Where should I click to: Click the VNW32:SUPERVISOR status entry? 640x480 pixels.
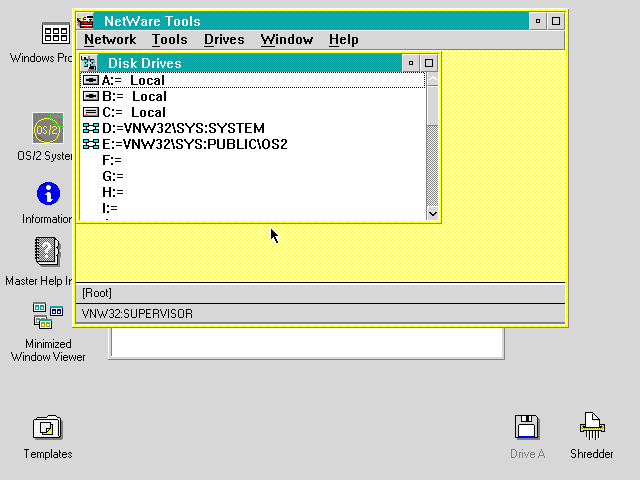click(320, 313)
